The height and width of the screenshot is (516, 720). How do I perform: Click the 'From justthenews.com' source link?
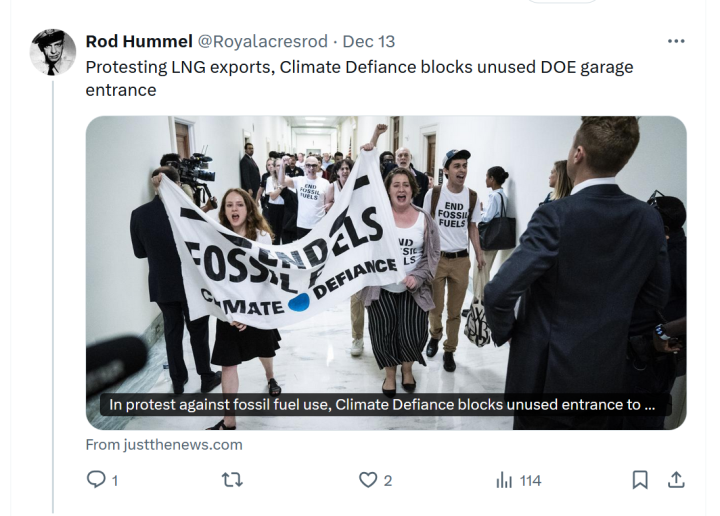coord(164,444)
